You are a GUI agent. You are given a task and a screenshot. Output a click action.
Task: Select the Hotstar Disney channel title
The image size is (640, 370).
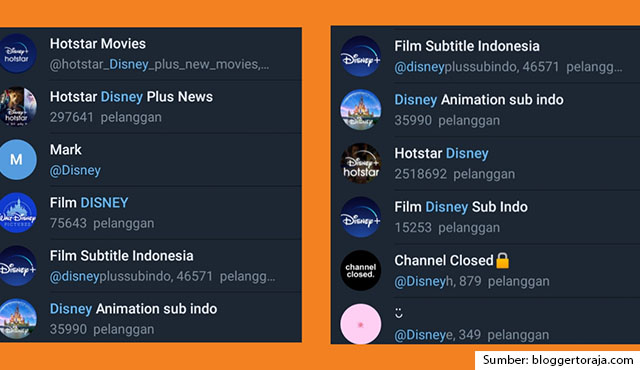(x=441, y=153)
